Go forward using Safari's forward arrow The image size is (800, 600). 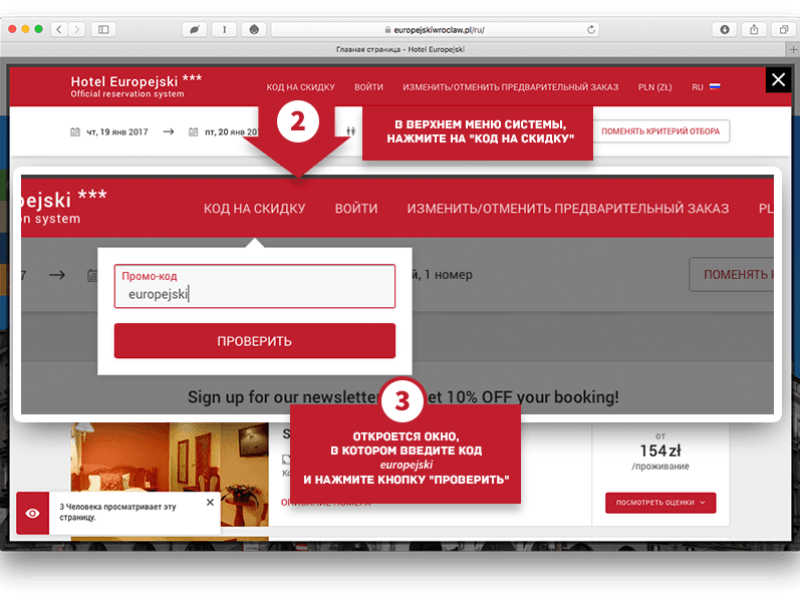coord(77,30)
